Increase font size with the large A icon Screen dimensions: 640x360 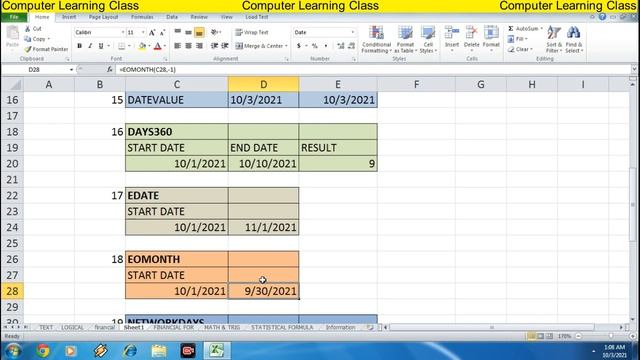pos(152,32)
